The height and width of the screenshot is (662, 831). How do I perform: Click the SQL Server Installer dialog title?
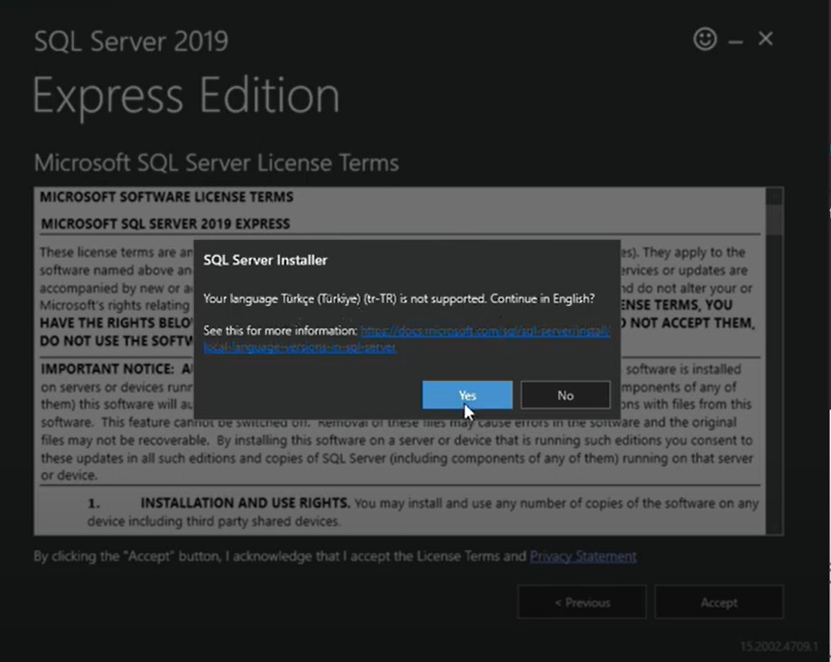click(x=266, y=260)
